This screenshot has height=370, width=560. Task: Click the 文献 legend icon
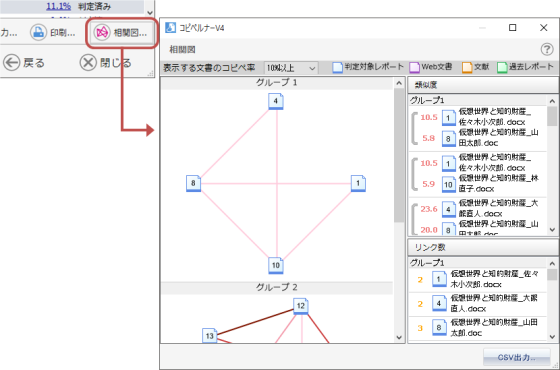(x=467, y=67)
